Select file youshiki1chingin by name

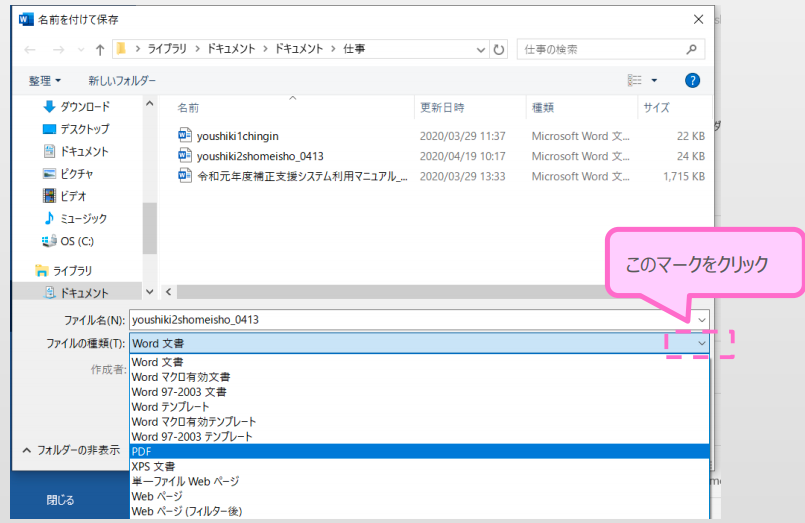pos(238,136)
